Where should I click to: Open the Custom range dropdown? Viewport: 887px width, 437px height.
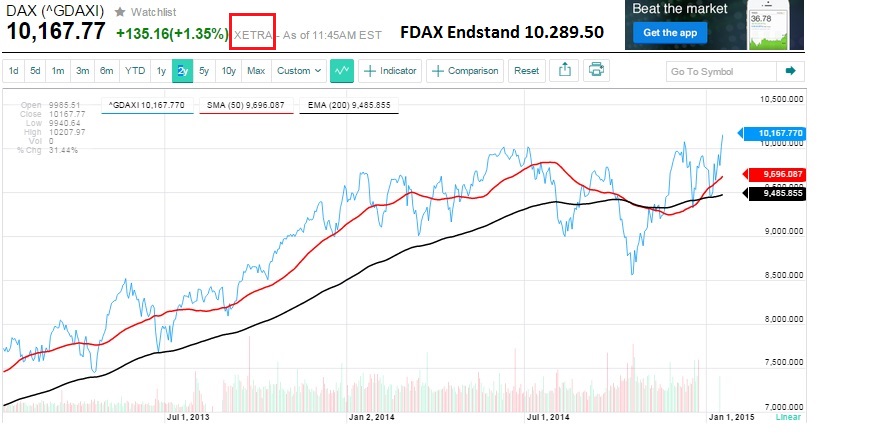tap(299, 71)
